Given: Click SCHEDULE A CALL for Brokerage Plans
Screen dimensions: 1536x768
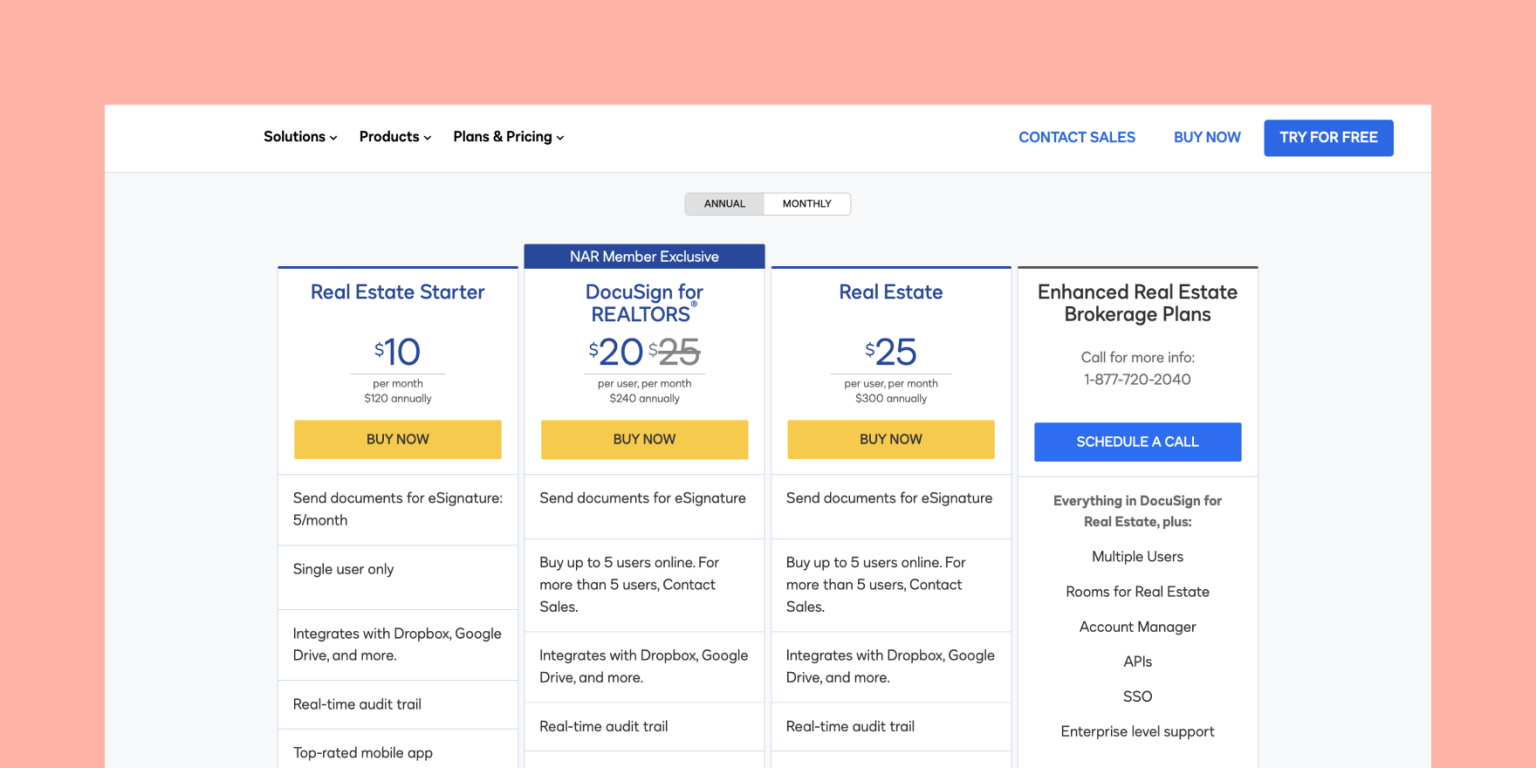Looking at the screenshot, I should pyautogui.click(x=1137, y=441).
